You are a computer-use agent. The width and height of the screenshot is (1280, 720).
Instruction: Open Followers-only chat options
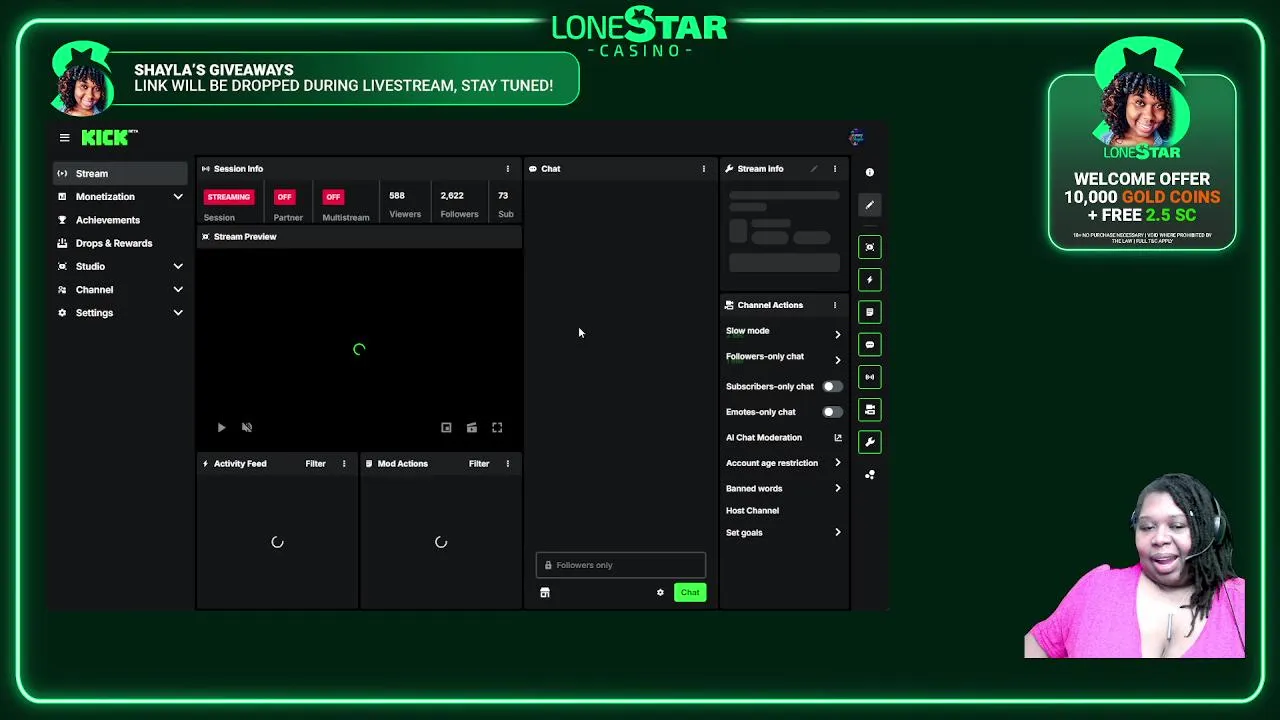pyautogui.click(x=784, y=359)
